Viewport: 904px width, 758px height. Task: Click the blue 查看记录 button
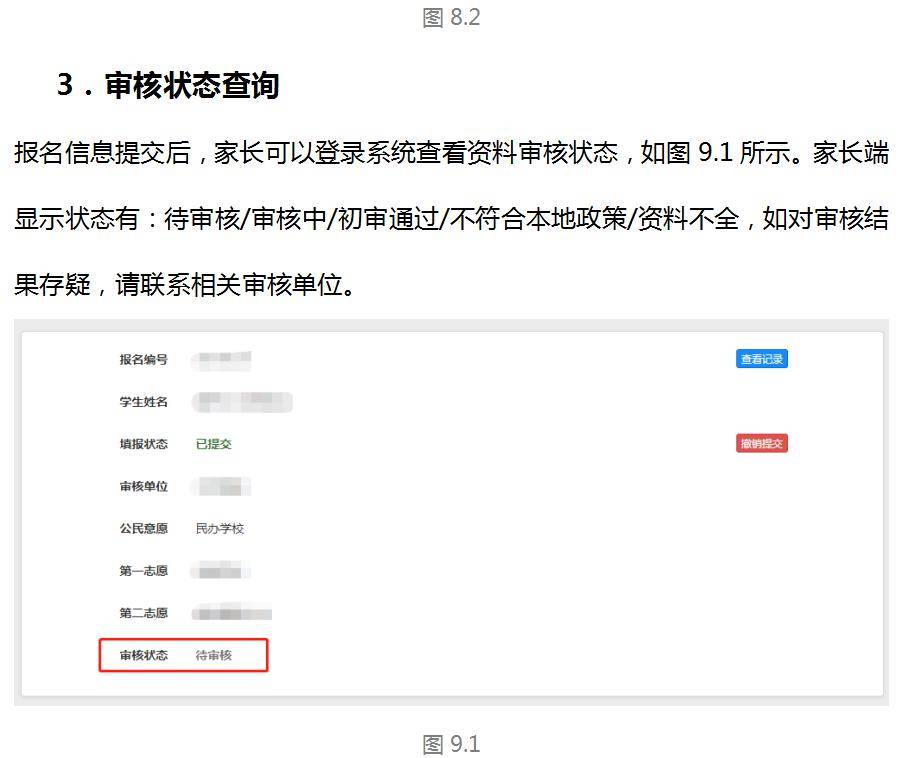pyautogui.click(x=762, y=359)
